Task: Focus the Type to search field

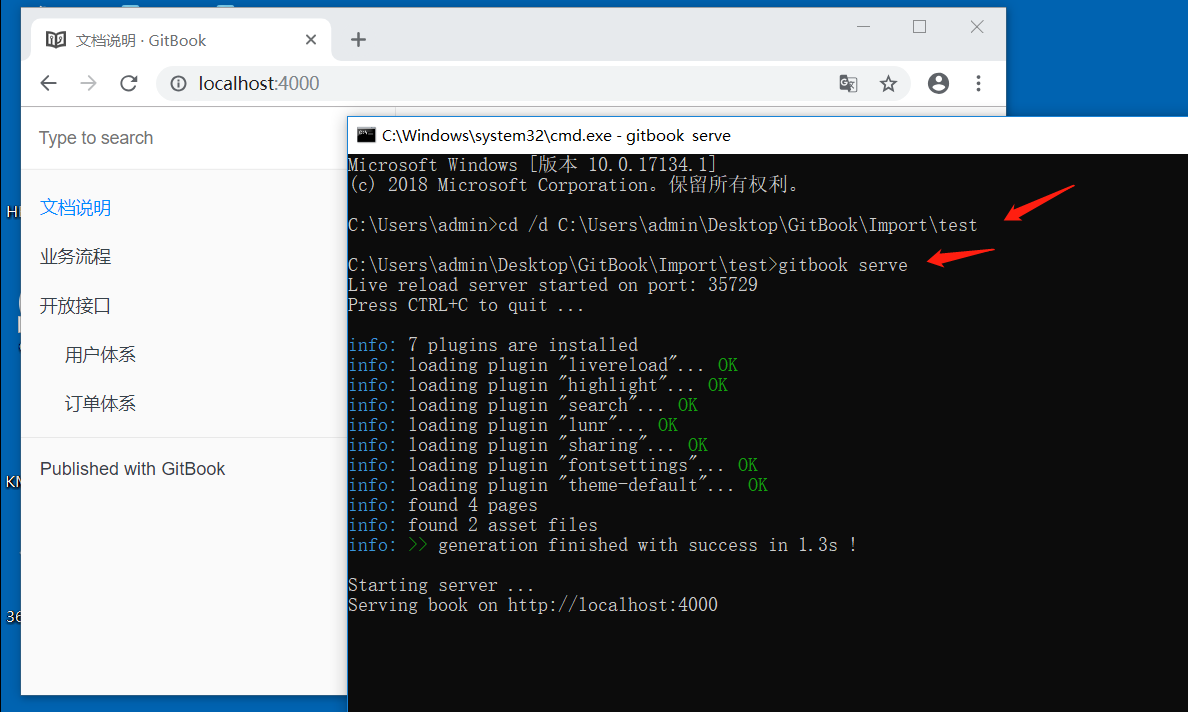Action: [x=184, y=138]
